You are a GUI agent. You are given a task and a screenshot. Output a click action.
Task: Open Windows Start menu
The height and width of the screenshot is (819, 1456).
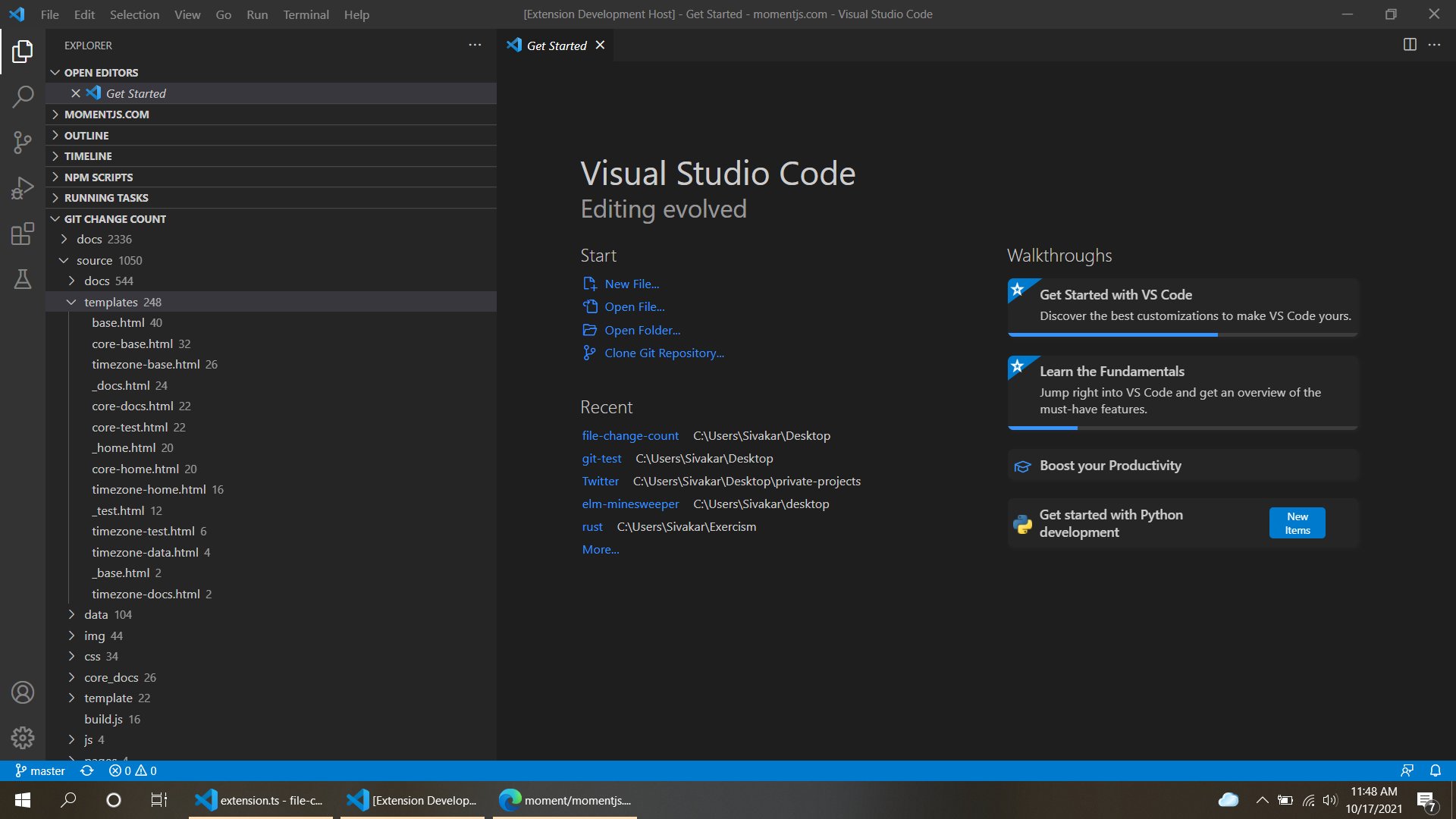pos(23,800)
